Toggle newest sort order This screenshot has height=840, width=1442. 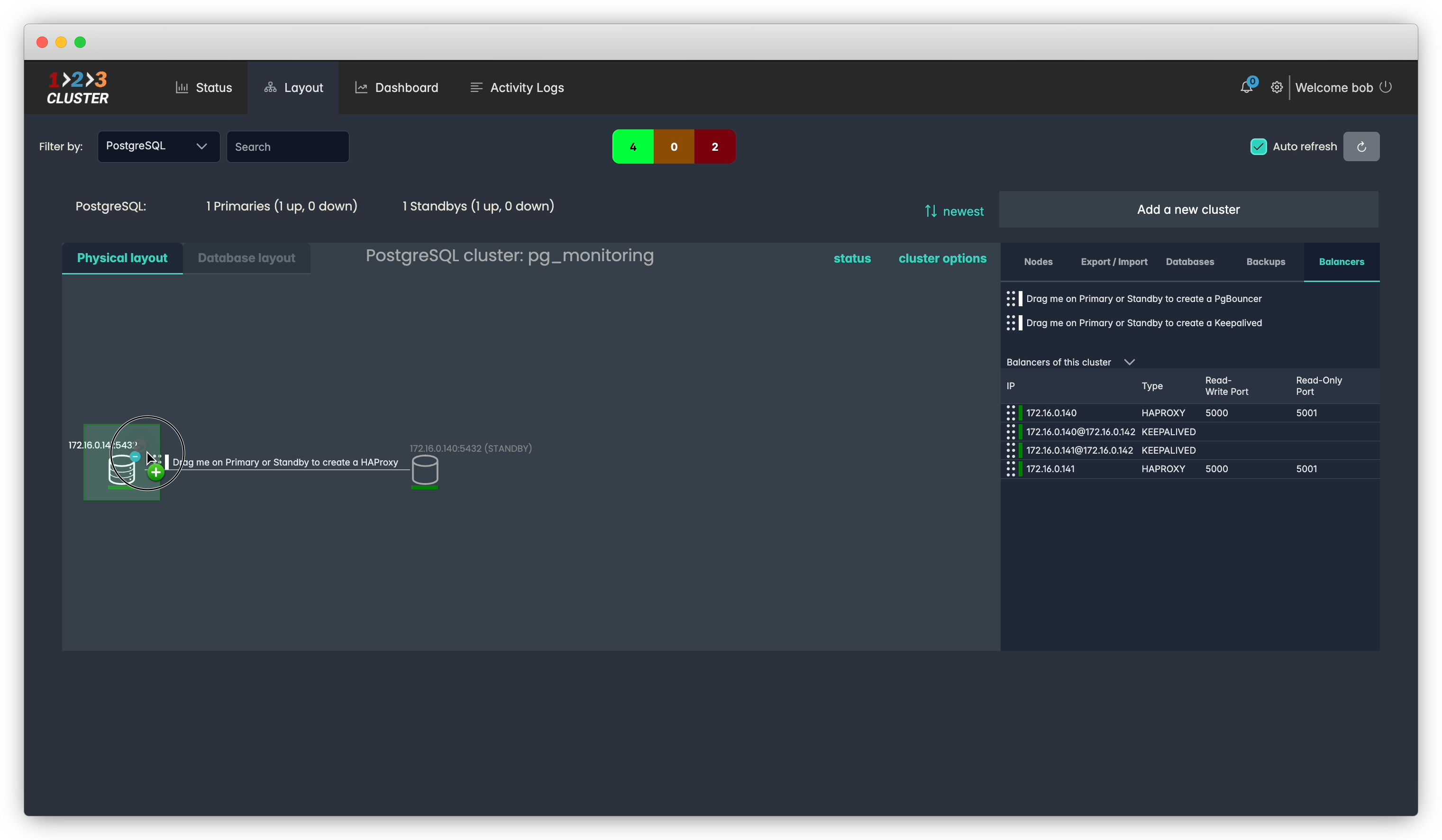(954, 211)
